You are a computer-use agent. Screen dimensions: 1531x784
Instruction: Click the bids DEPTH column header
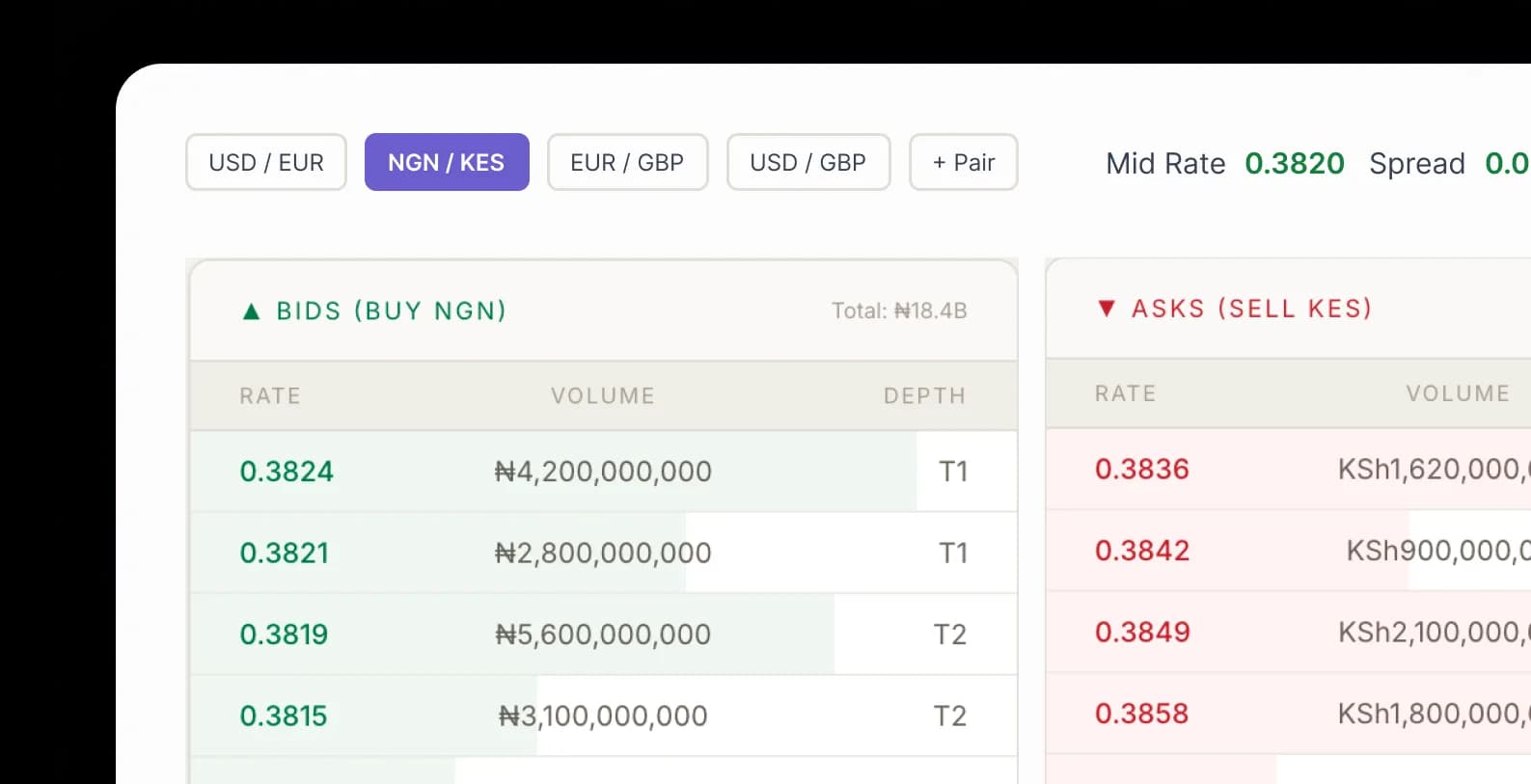pos(924,395)
